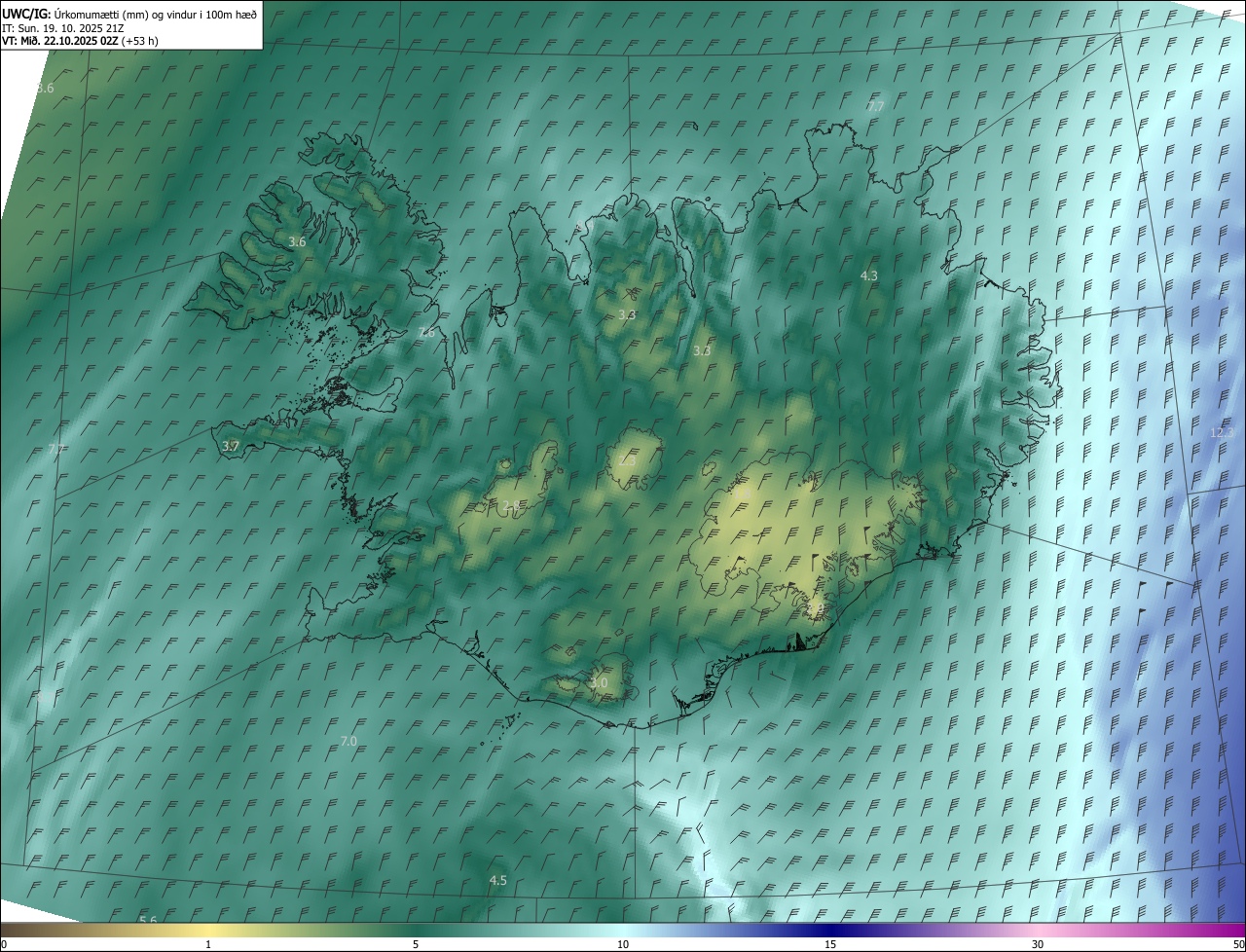
Task: Click the 12.3 value label on the map
Action: [1222, 432]
